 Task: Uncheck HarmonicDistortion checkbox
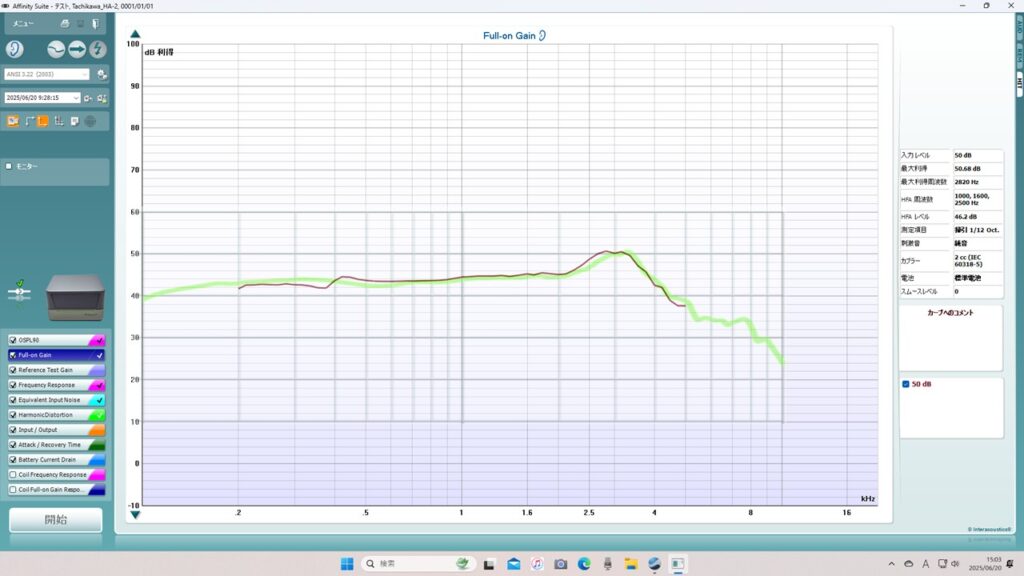pyautogui.click(x=12, y=415)
